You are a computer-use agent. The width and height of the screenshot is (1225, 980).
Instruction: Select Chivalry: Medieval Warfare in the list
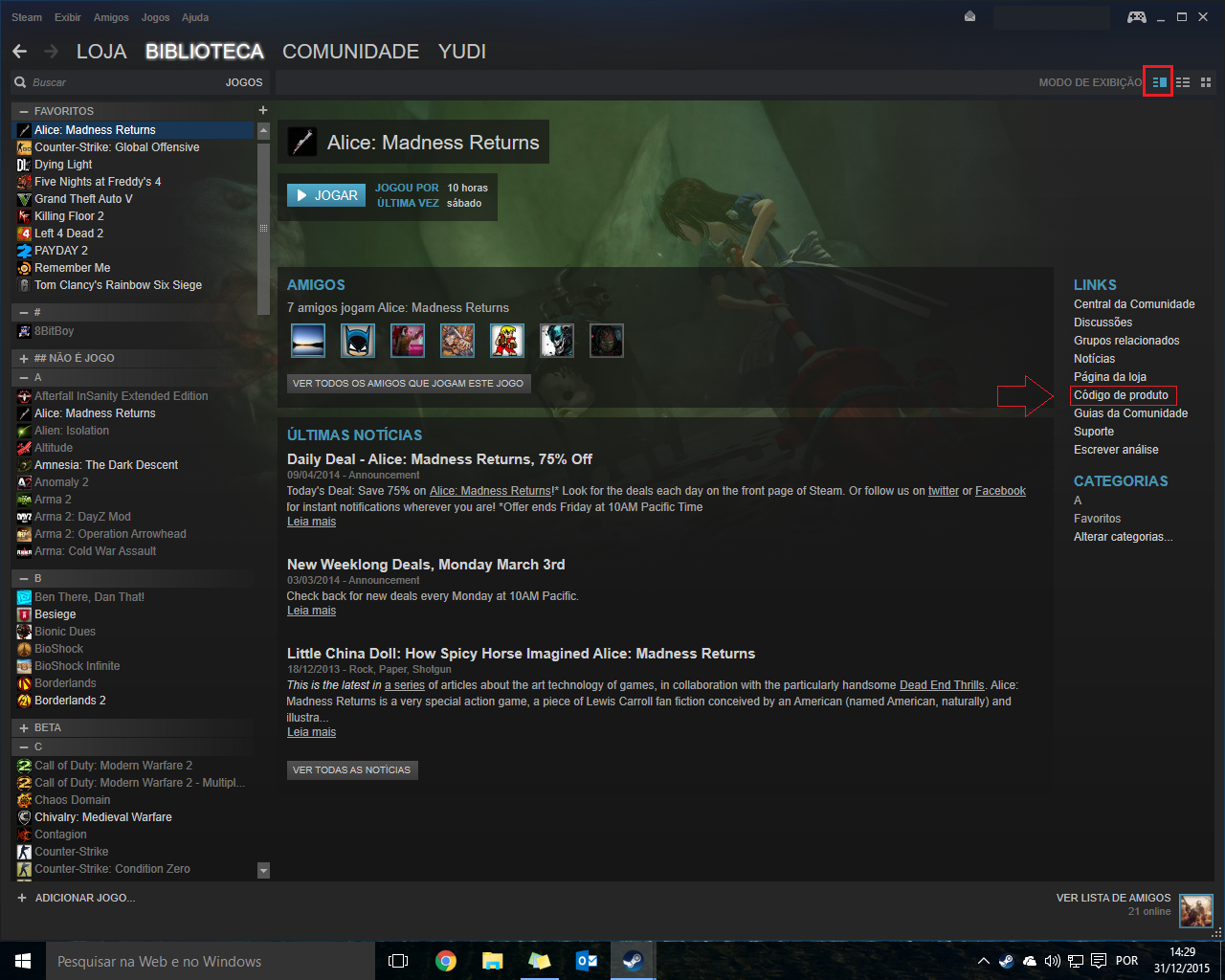pos(135,817)
